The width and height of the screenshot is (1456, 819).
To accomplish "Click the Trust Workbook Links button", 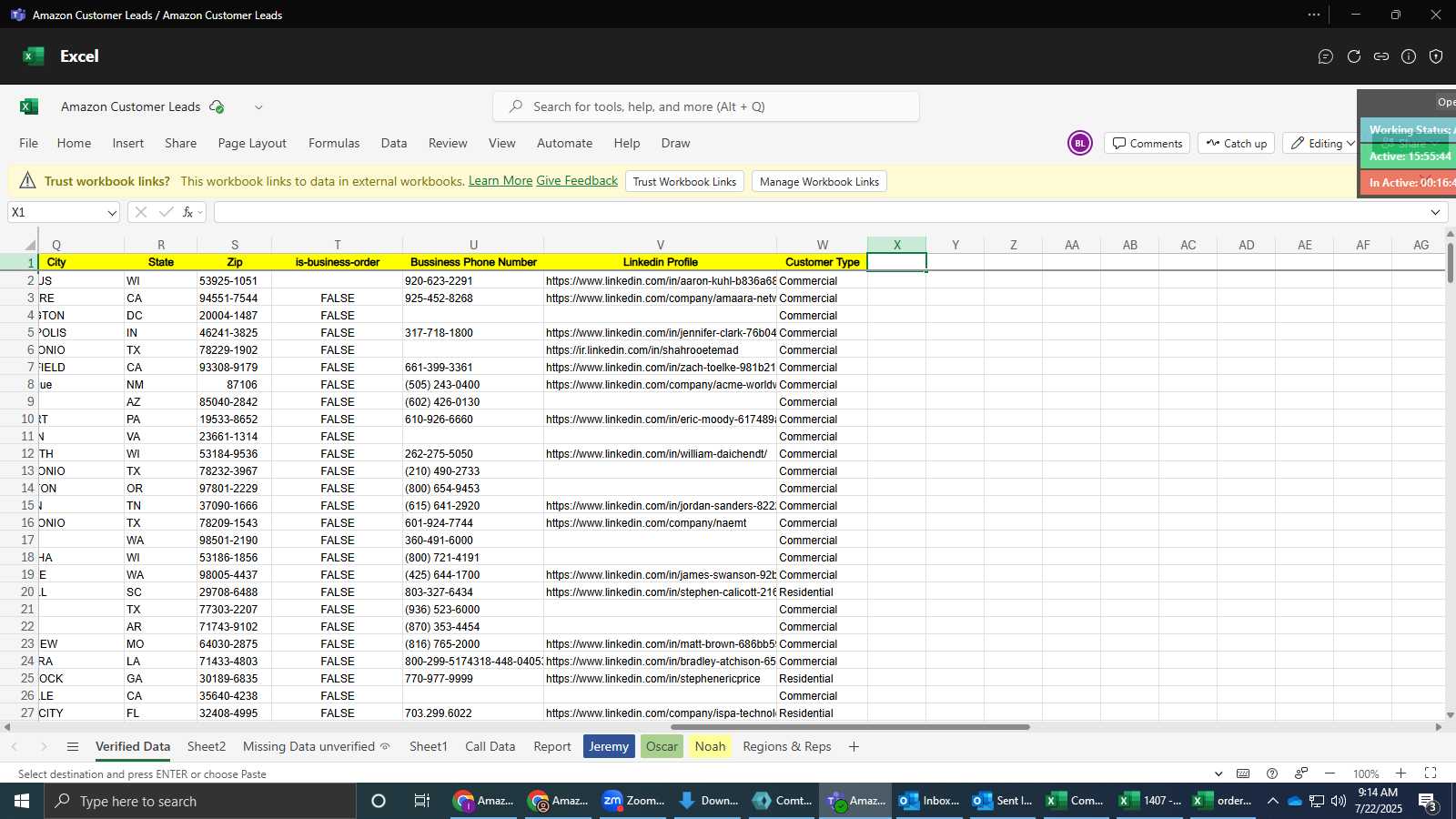I will tap(684, 181).
